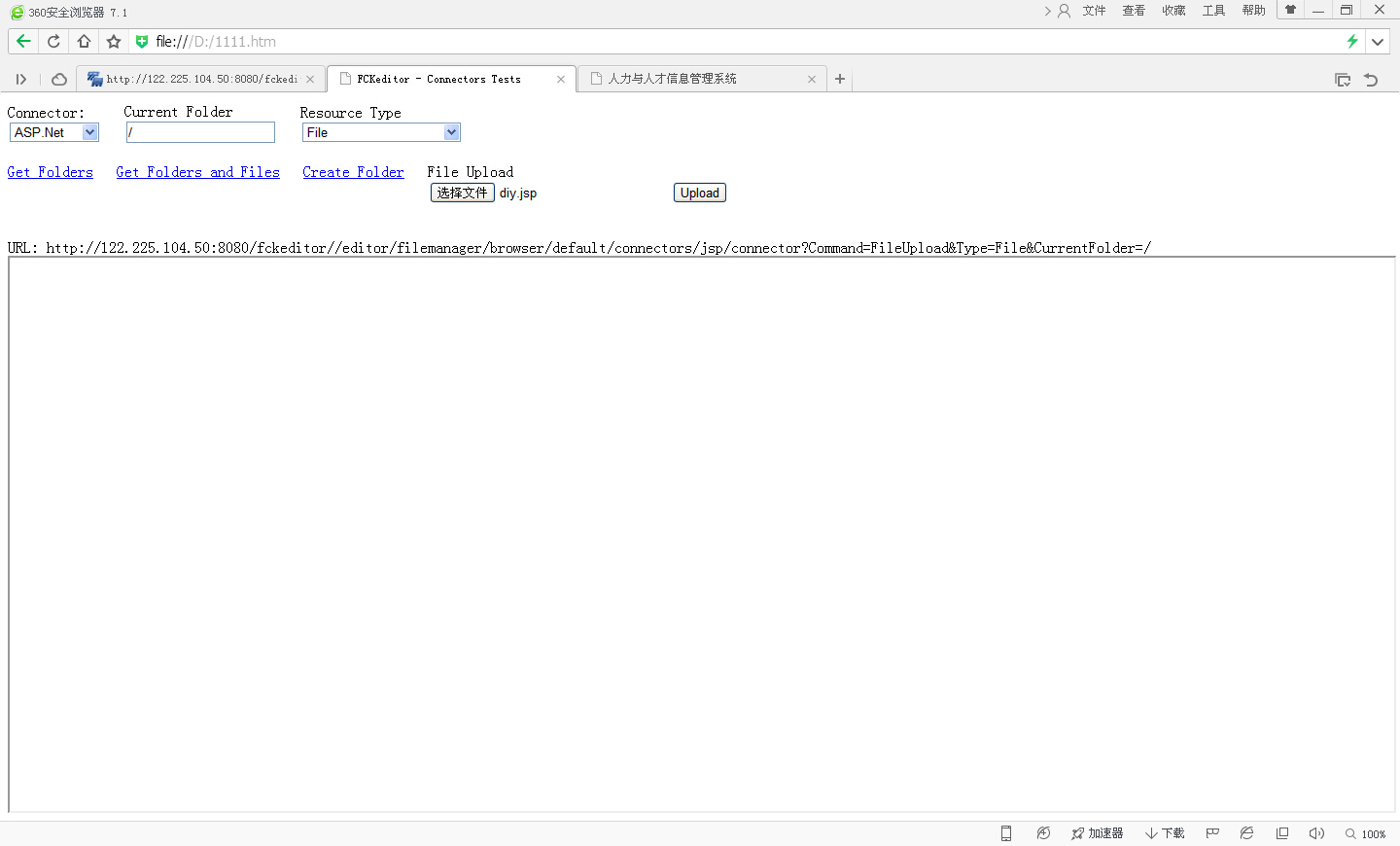Click the flag icon in status bar
The width and height of the screenshot is (1400, 846).
point(1212,833)
